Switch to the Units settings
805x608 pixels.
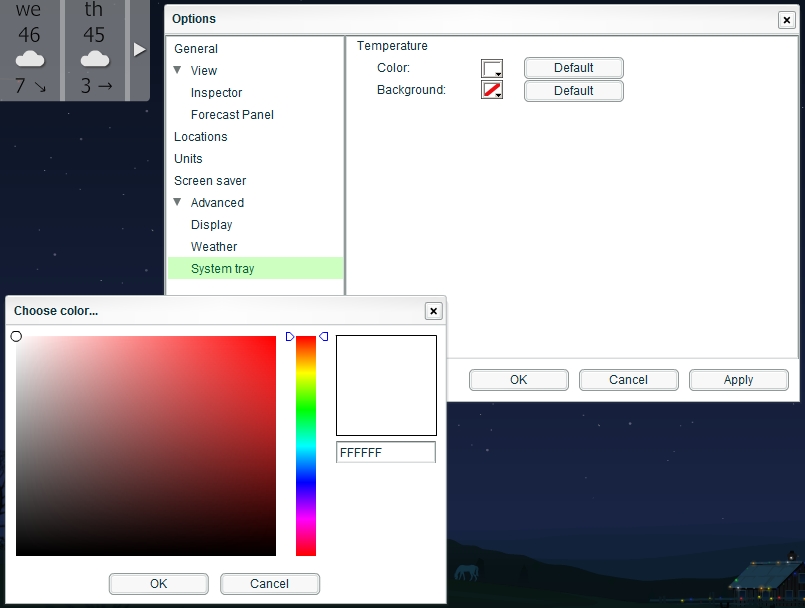188,158
